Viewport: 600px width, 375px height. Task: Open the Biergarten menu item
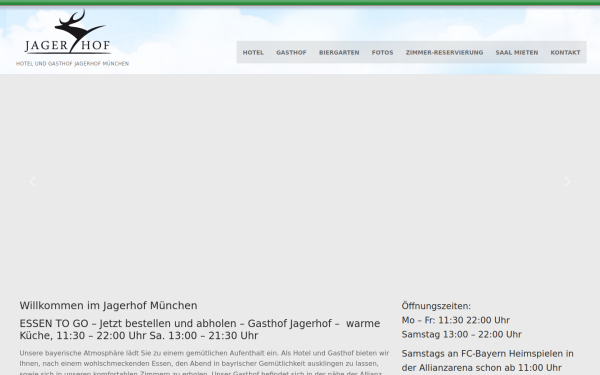pyautogui.click(x=339, y=52)
